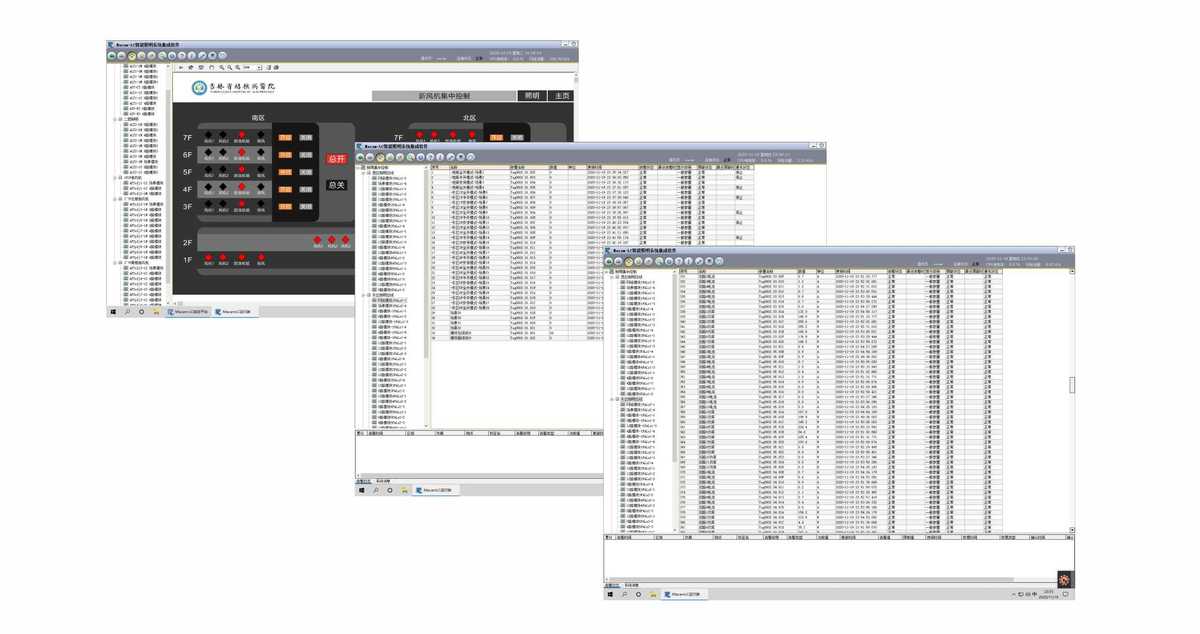1200x634 pixels.
Task: Open Start menu on the front window's taskbar
Action: coord(610,594)
